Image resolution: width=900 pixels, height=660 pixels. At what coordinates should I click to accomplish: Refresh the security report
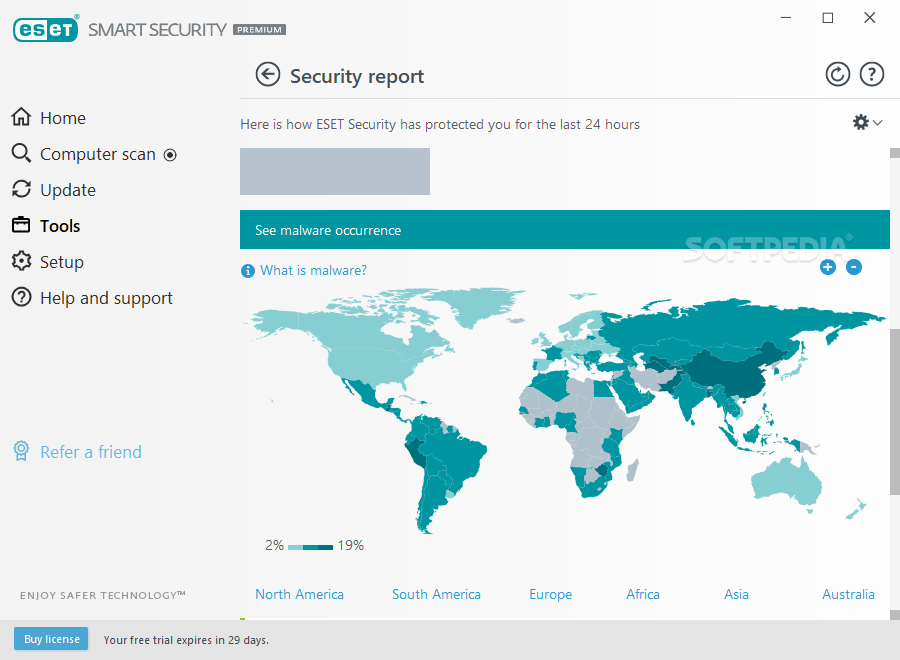point(837,75)
